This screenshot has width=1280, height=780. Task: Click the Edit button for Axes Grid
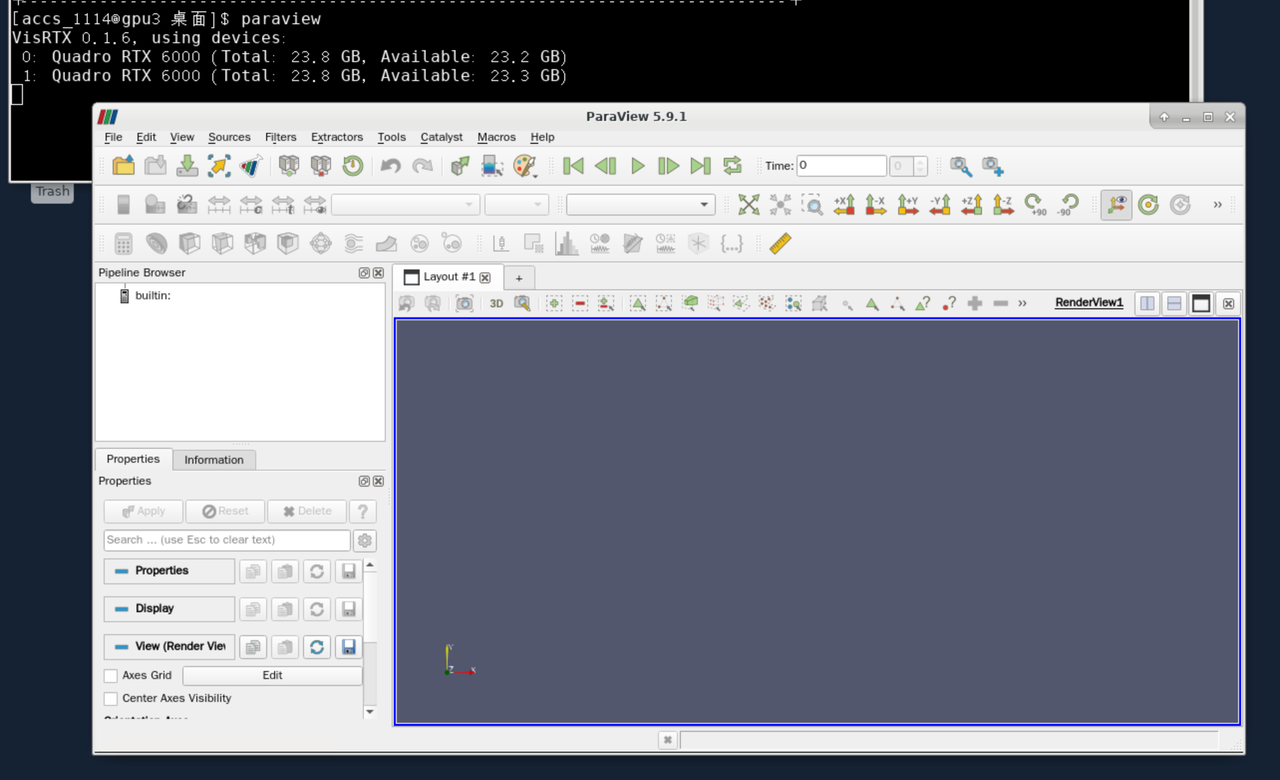[x=272, y=676]
